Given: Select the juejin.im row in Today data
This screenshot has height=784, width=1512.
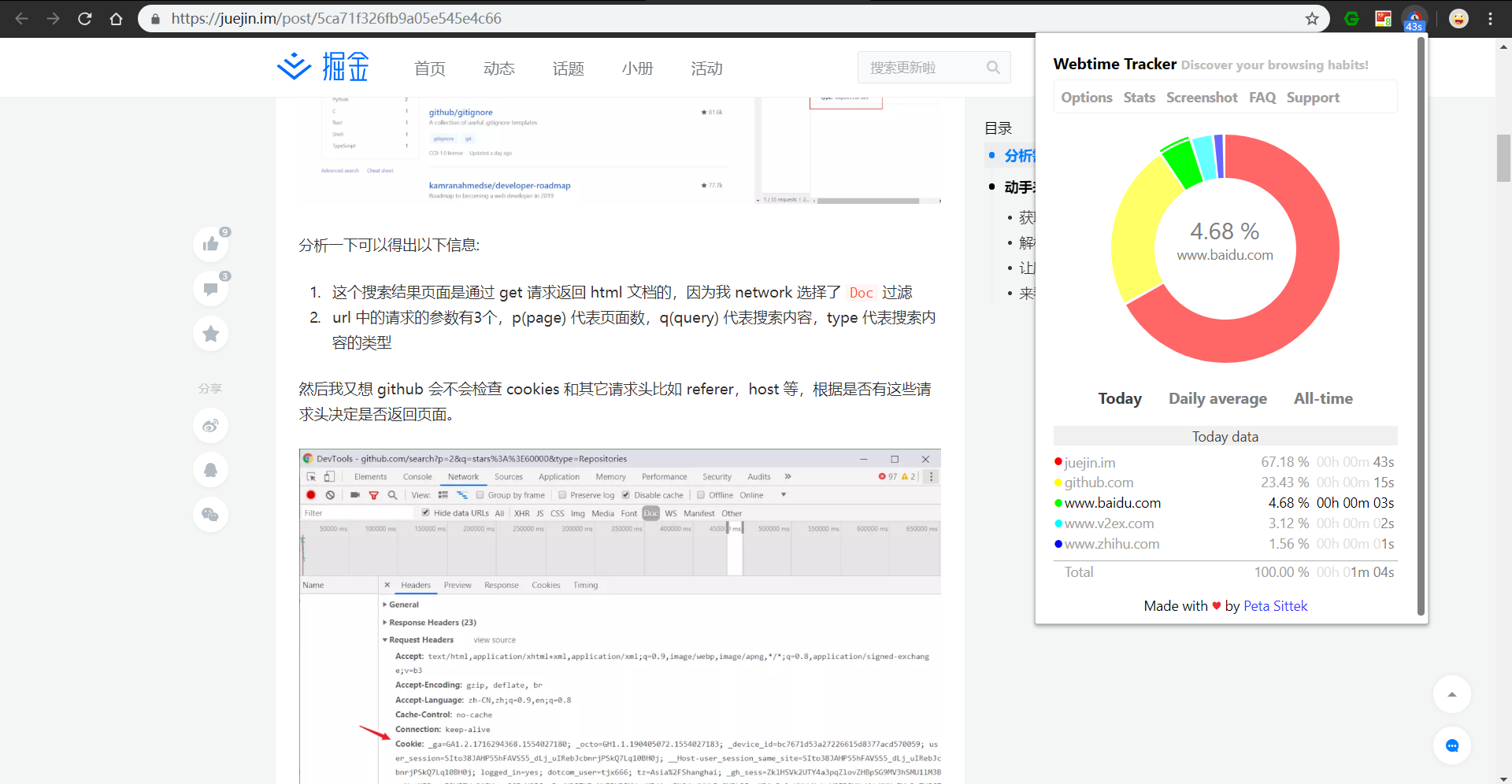Looking at the screenshot, I should pos(1225,462).
